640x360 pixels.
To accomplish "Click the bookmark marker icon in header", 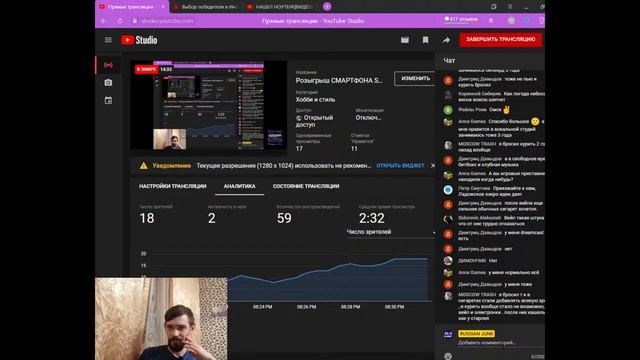I will click(x=425, y=40).
